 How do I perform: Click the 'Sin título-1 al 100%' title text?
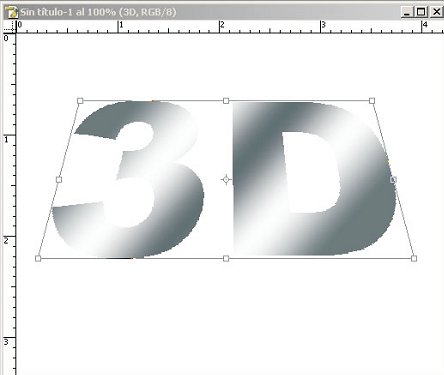click(x=68, y=12)
